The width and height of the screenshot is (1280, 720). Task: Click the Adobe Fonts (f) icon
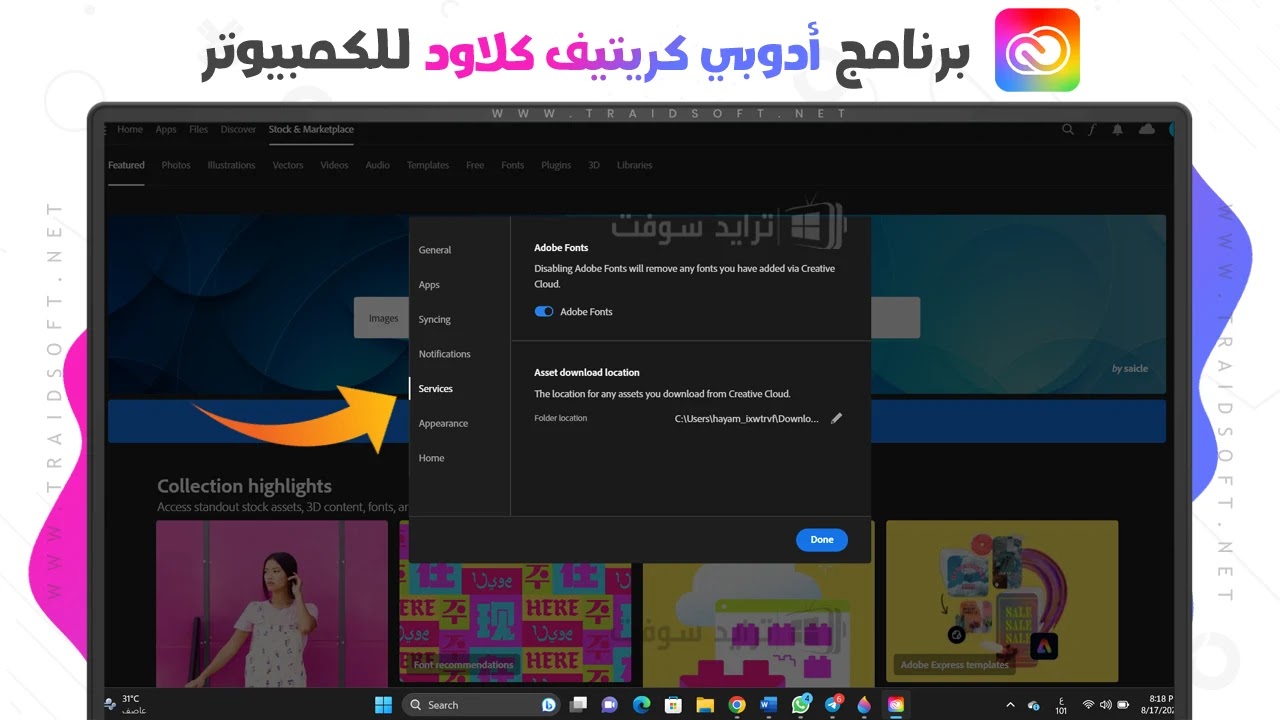(1092, 129)
